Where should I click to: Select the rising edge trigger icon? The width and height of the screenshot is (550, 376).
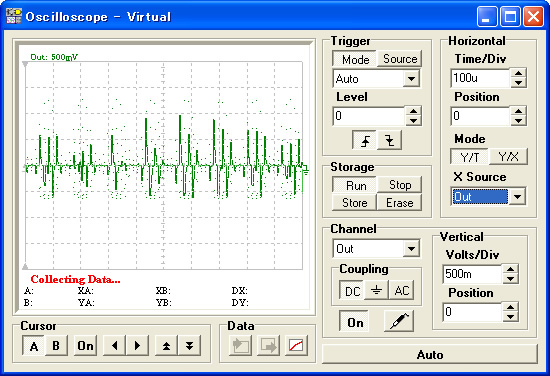(x=365, y=141)
